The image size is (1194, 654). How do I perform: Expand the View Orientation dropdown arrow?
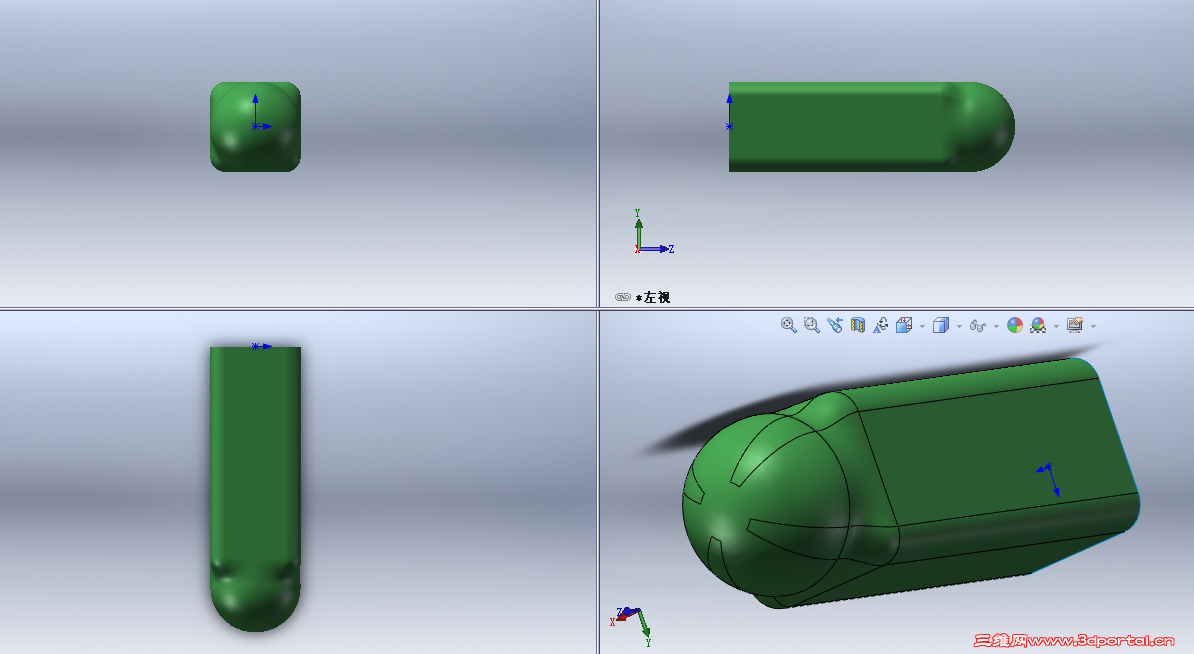(x=922, y=327)
